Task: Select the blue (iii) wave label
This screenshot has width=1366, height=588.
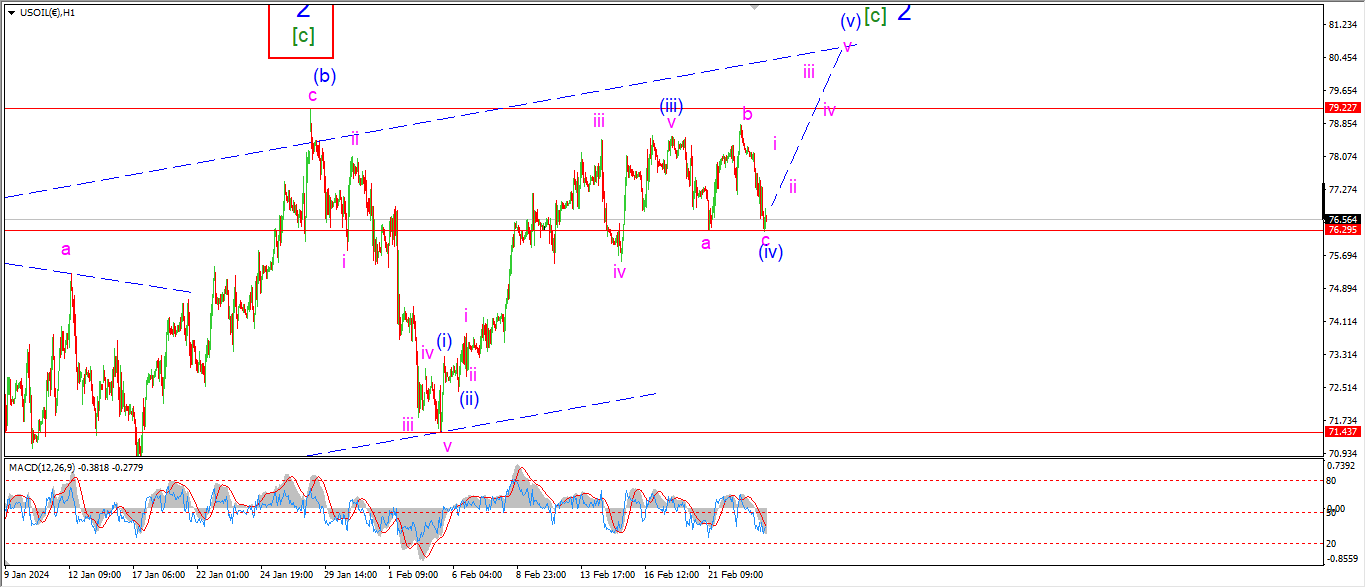Action: pyautogui.click(x=670, y=106)
